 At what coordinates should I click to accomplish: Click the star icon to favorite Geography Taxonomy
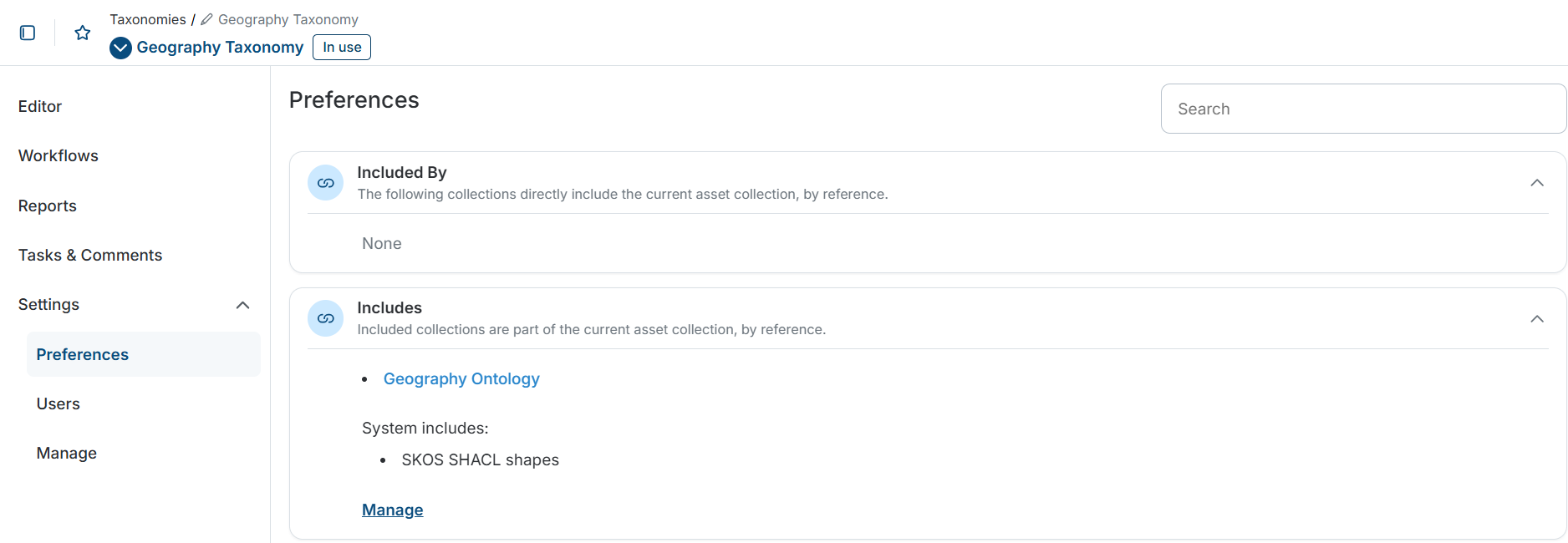(x=82, y=33)
